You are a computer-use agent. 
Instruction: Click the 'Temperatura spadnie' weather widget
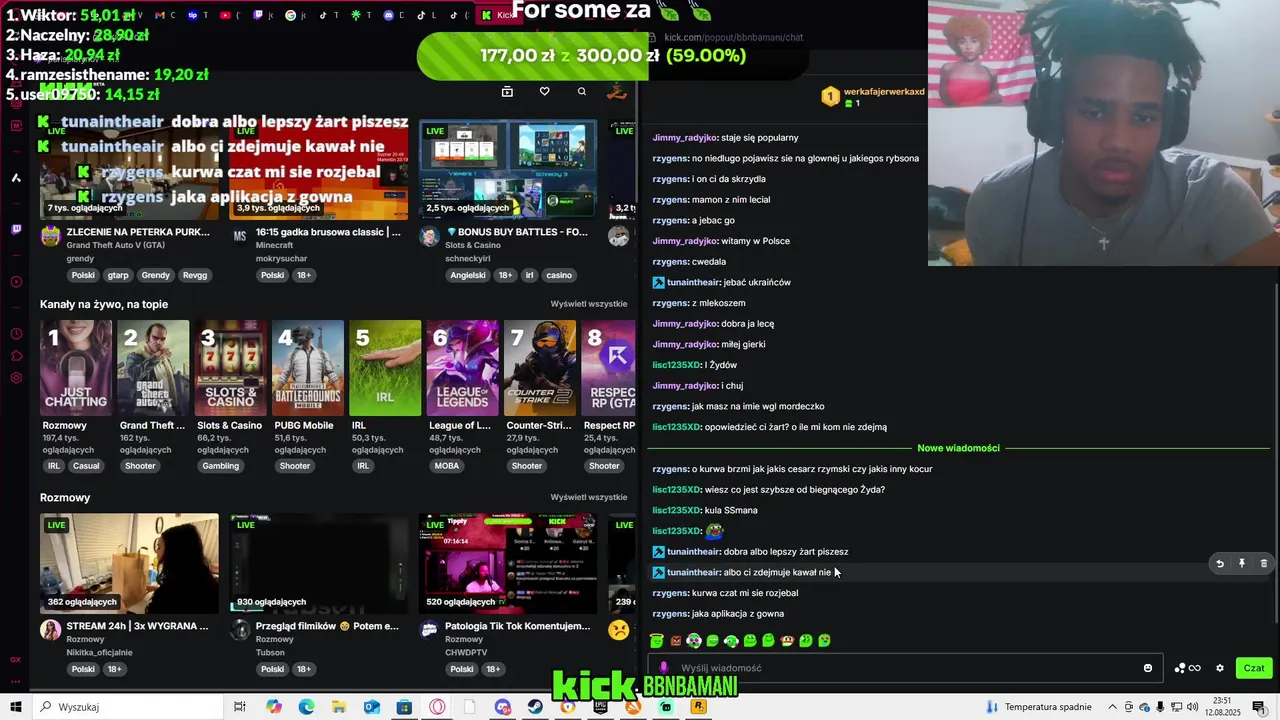coord(1039,707)
